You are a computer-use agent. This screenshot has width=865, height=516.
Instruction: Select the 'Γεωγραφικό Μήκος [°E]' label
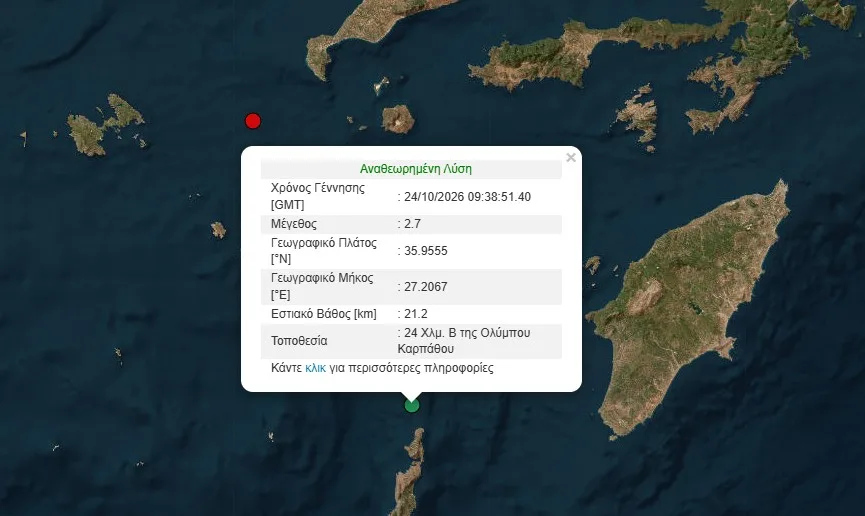point(322,286)
